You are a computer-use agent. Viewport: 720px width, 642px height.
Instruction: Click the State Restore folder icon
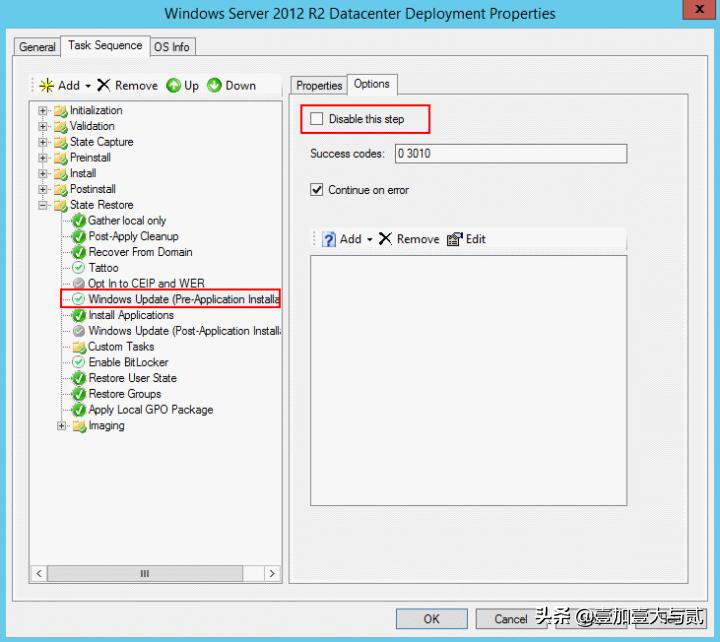coord(61,205)
